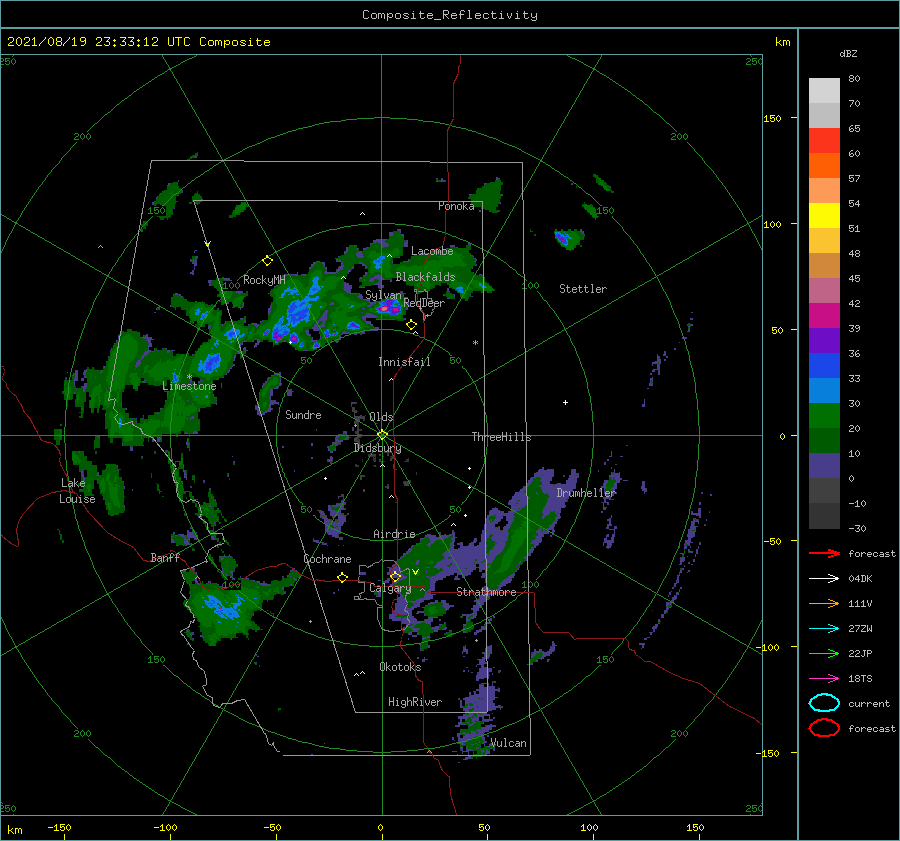Click the ThreeHills town label
Screen dimensions: 900x841
pyautogui.click(x=501, y=437)
